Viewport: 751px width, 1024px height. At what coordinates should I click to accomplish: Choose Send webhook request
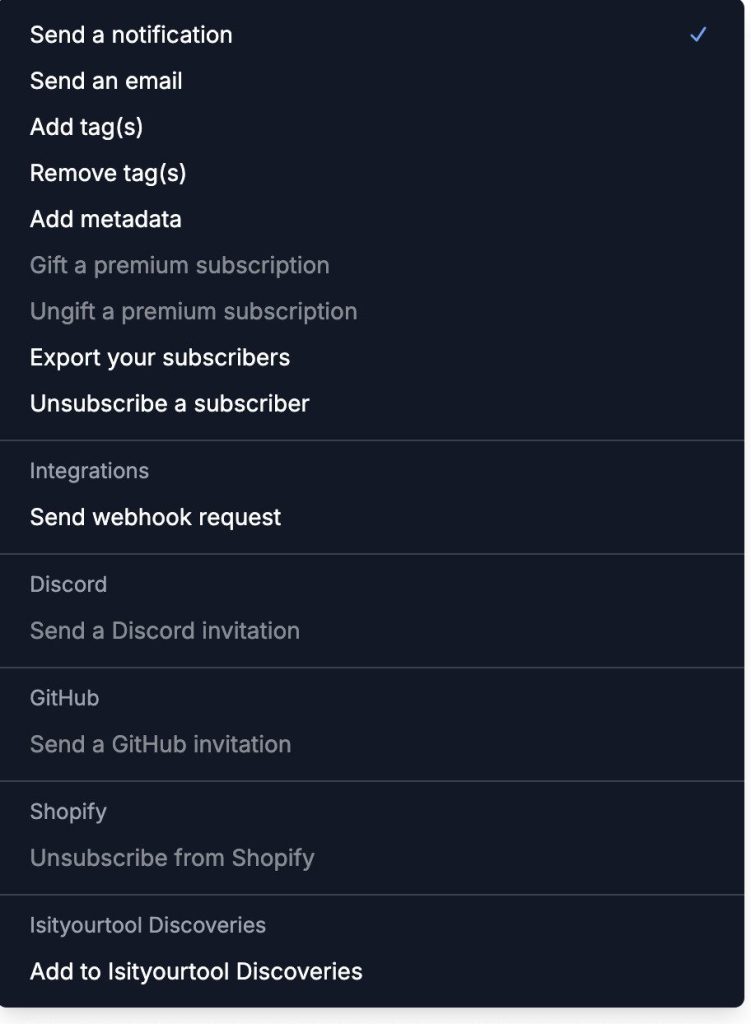372,517
